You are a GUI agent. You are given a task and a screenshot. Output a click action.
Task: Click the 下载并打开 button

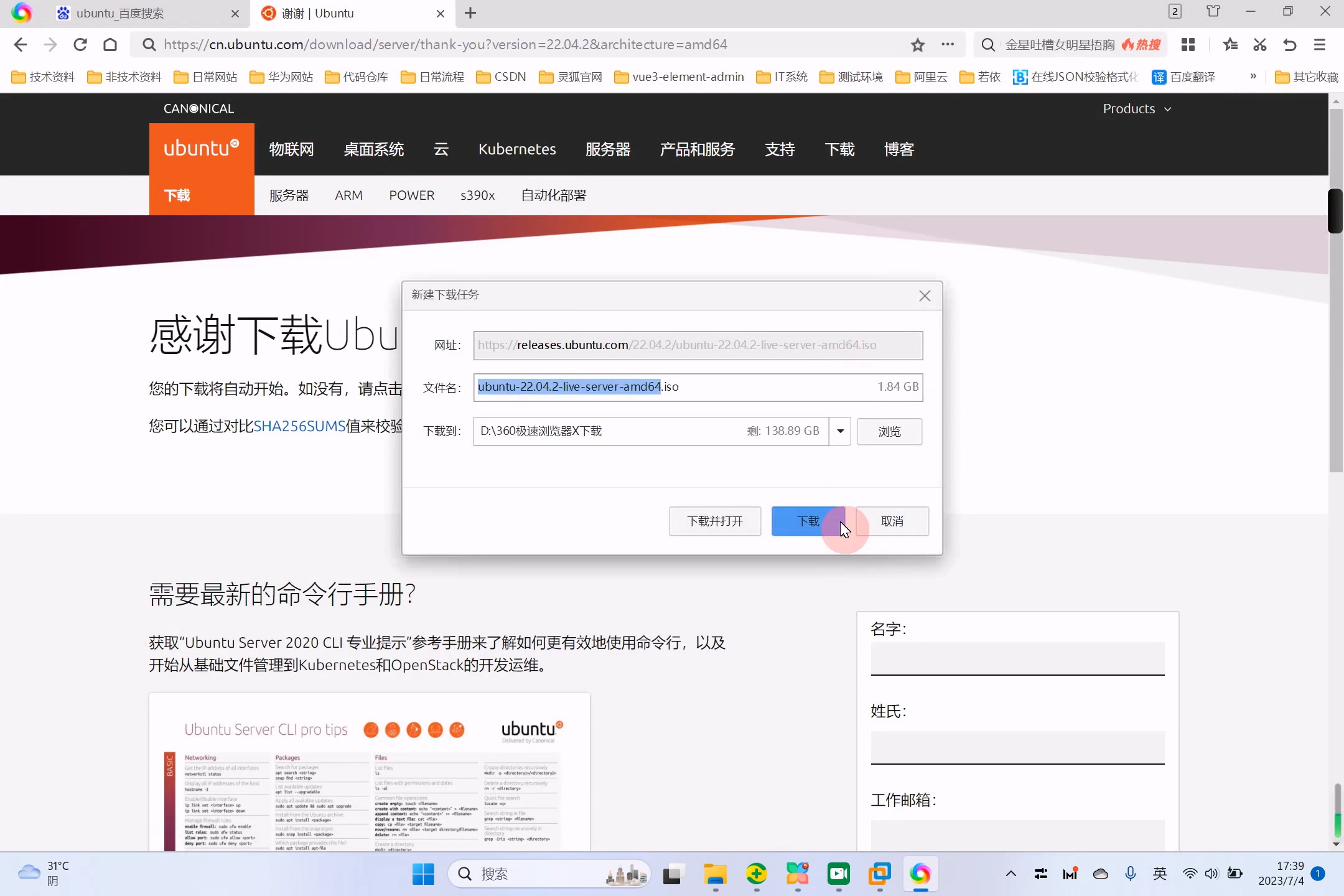[715, 521]
